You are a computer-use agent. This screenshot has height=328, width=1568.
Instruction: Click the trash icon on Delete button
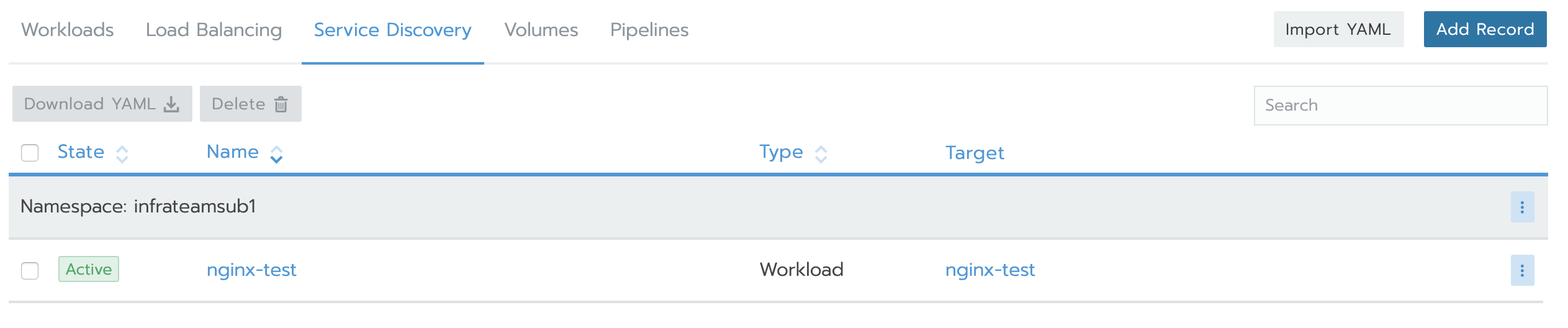coord(281,104)
